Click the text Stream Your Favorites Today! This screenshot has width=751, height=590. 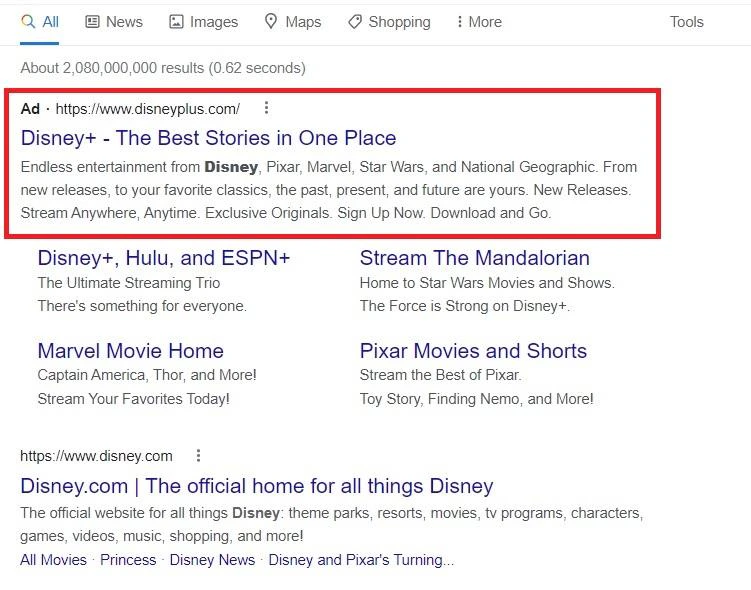(134, 399)
